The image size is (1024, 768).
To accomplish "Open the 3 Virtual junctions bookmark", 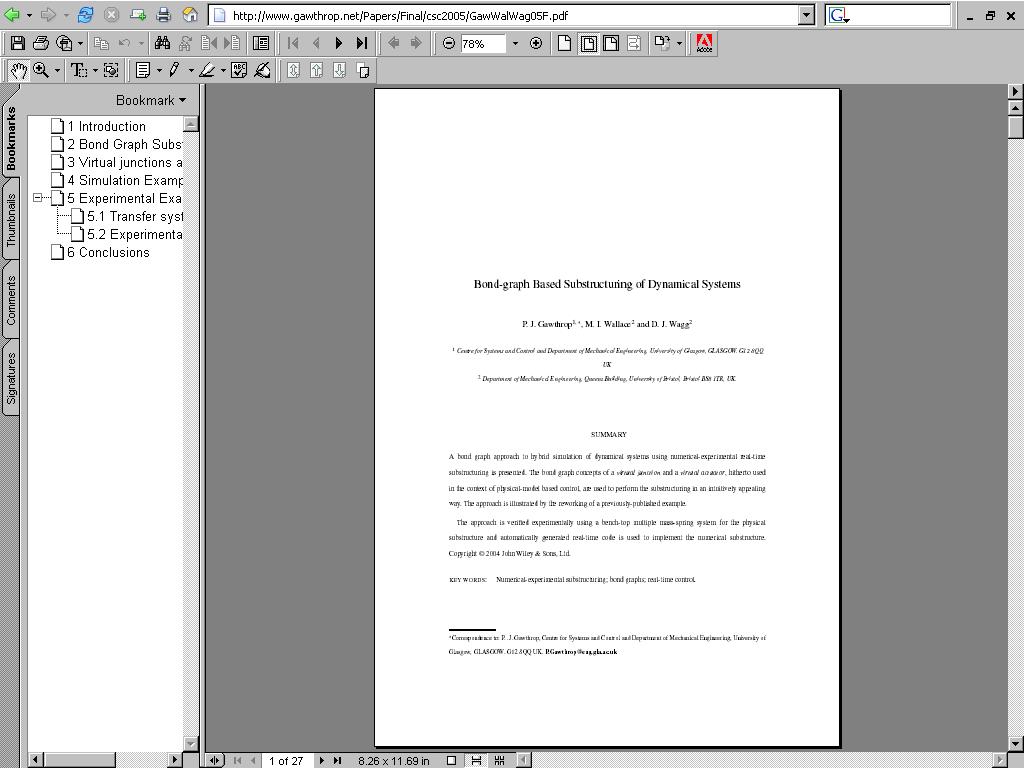I will [125, 162].
